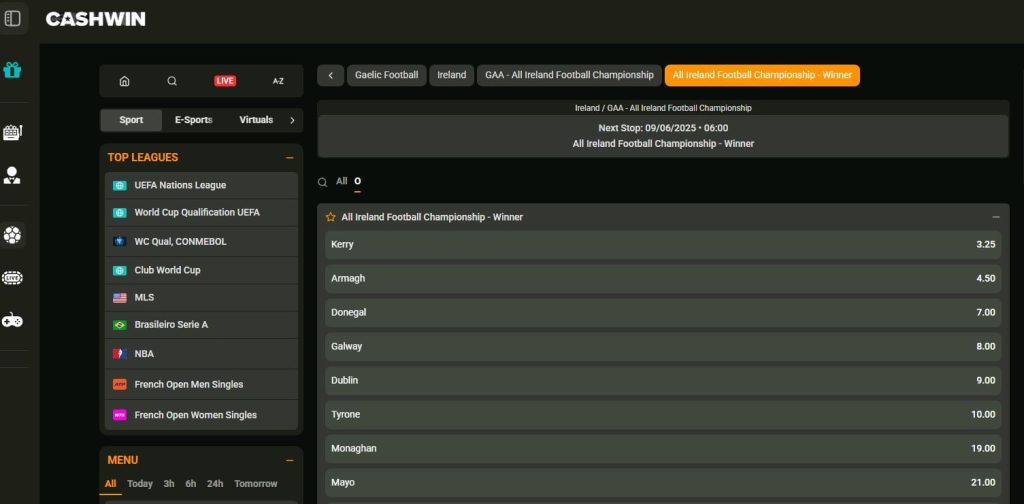
Task: Open MLS league
Action: tap(201, 298)
